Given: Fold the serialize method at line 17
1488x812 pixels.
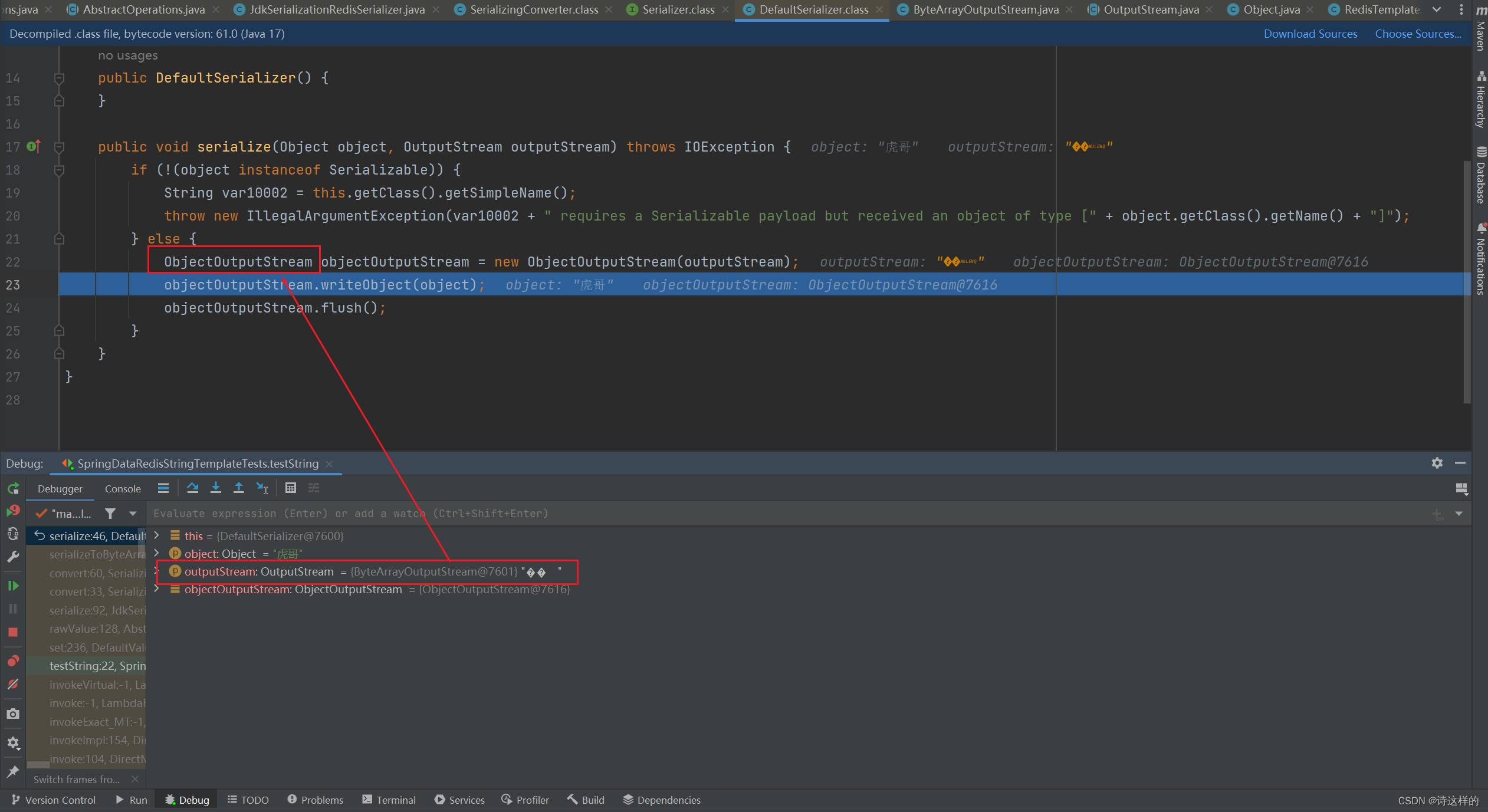Looking at the screenshot, I should coord(59,147).
